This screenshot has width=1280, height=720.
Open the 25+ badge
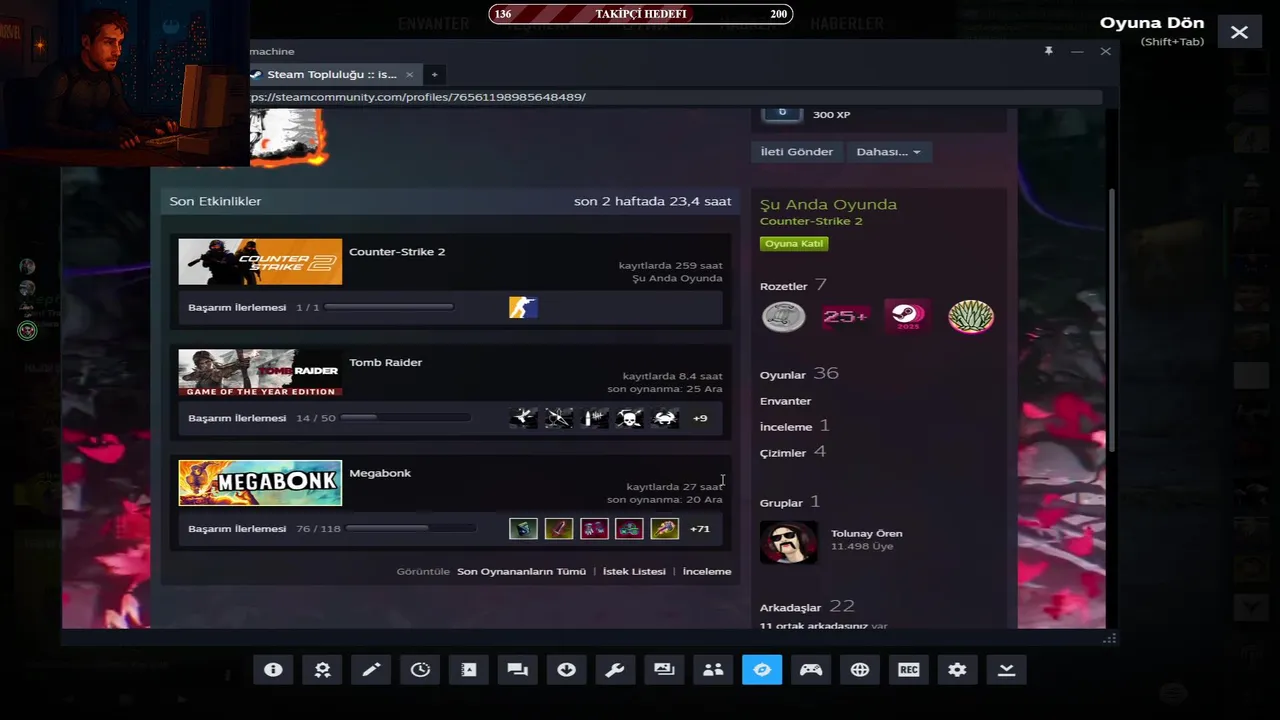pyautogui.click(x=845, y=317)
